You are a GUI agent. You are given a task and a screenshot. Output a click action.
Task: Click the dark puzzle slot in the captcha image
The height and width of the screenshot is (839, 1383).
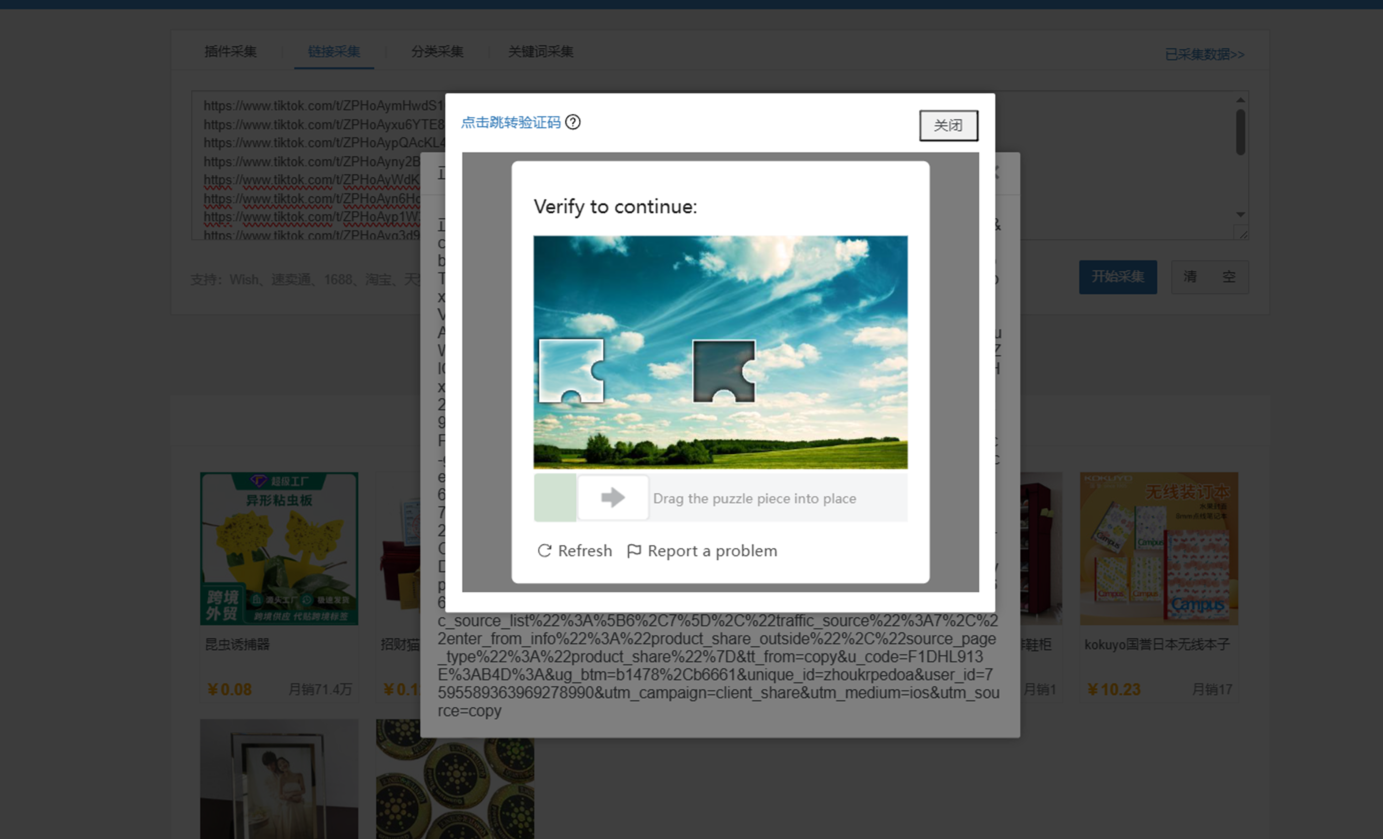pyautogui.click(x=724, y=371)
